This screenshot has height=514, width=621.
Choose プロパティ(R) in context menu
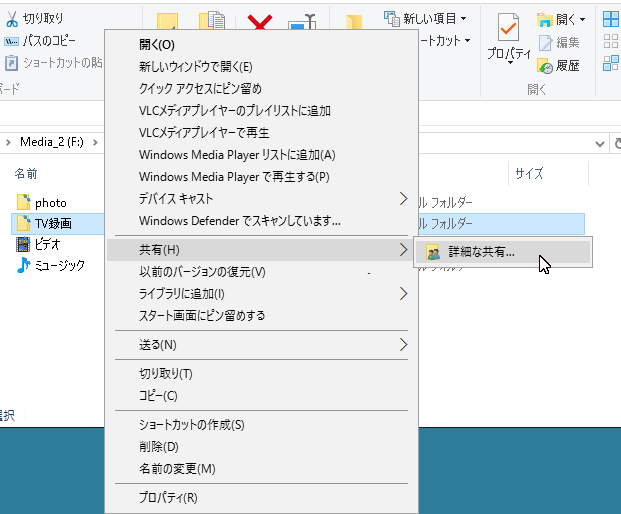[168, 498]
